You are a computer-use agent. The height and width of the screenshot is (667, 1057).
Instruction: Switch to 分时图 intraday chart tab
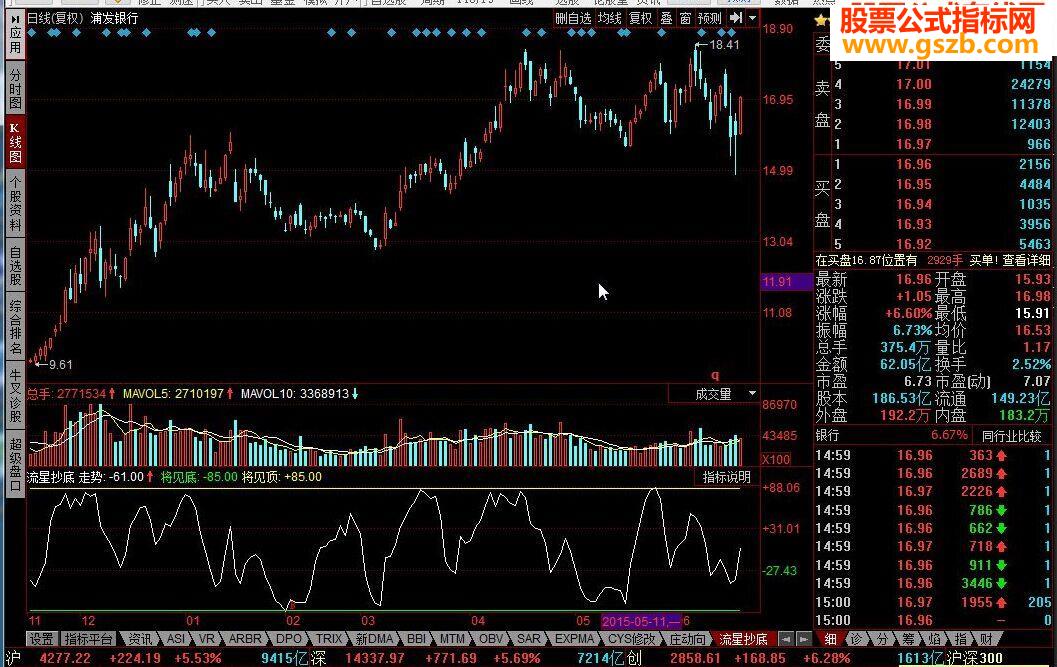coord(15,89)
